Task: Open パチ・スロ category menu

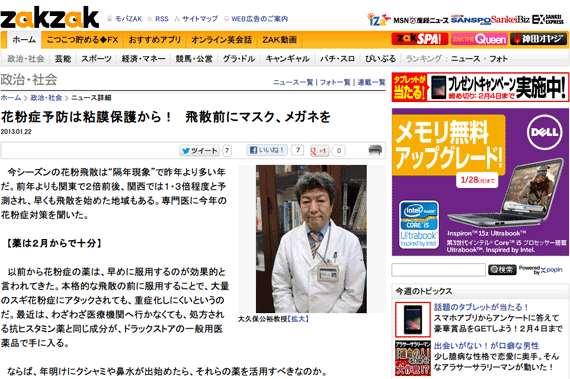Action: [337, 59]
